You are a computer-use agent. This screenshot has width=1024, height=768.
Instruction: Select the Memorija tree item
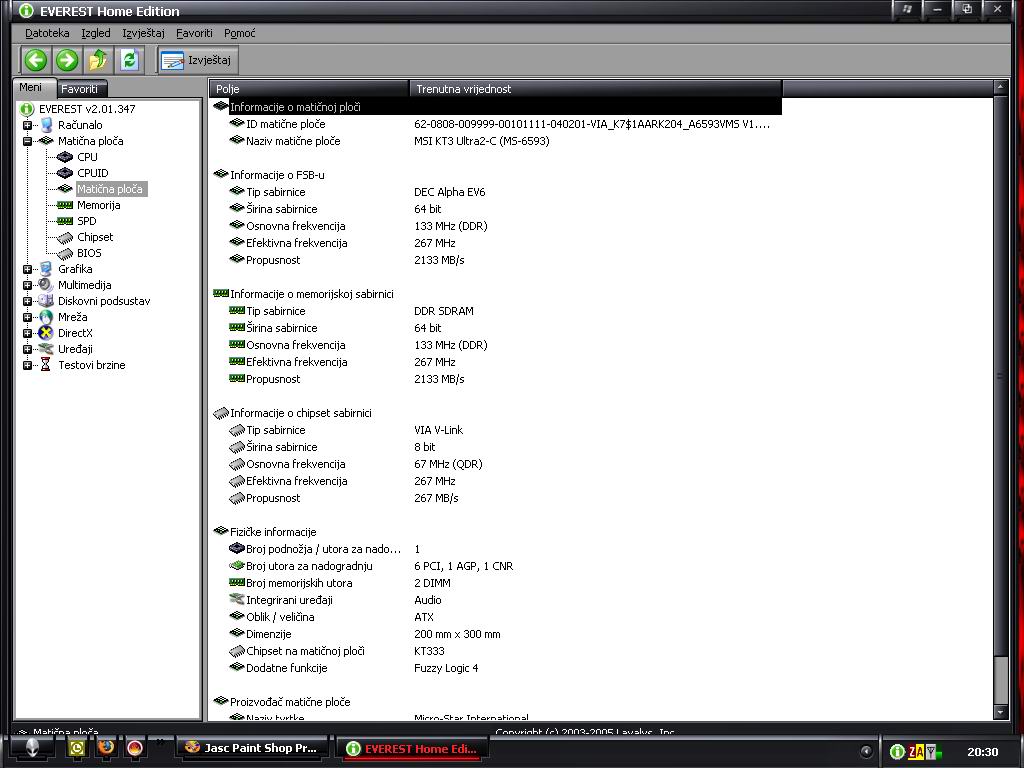tap(98, 205)
